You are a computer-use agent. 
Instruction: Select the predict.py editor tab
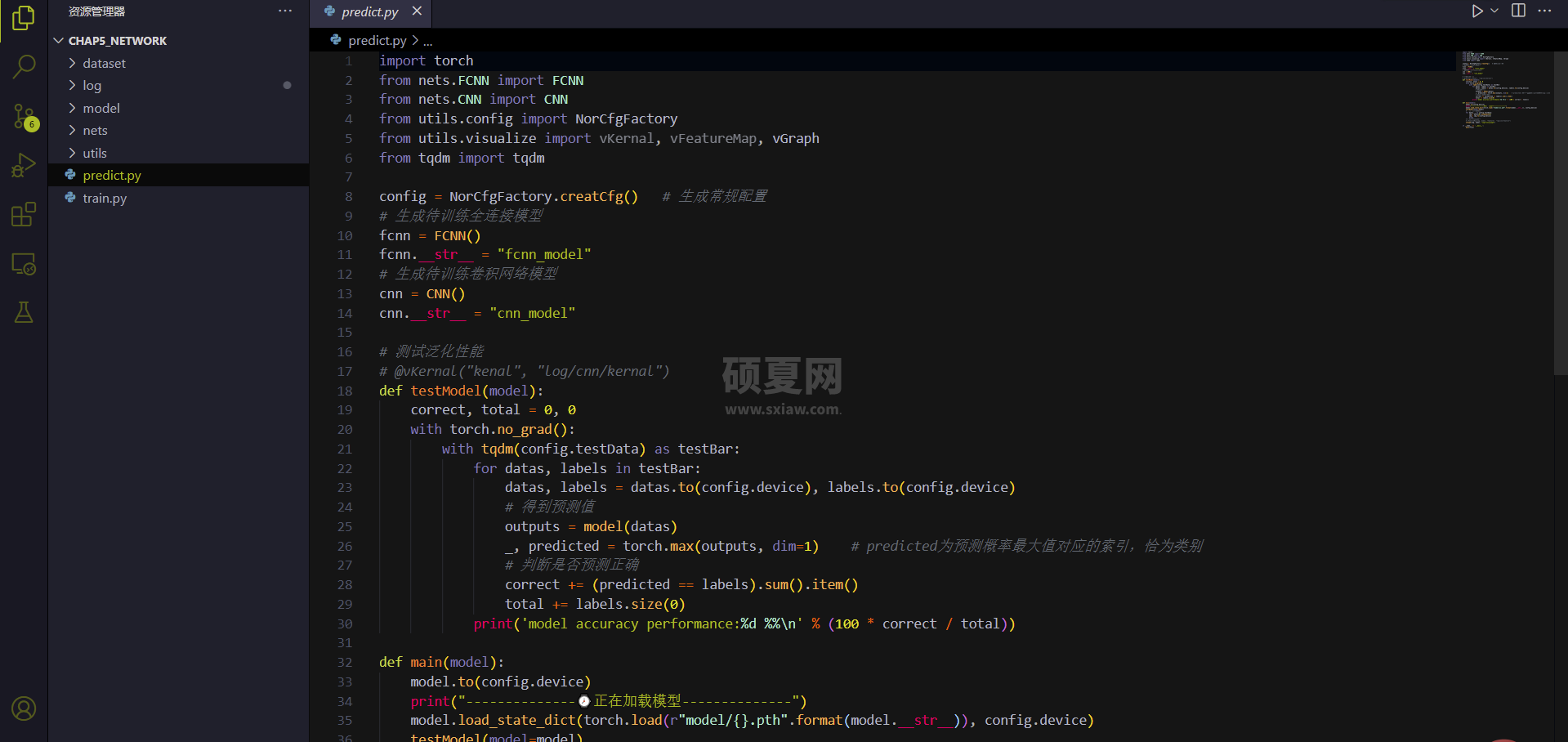tap(369, 11)
